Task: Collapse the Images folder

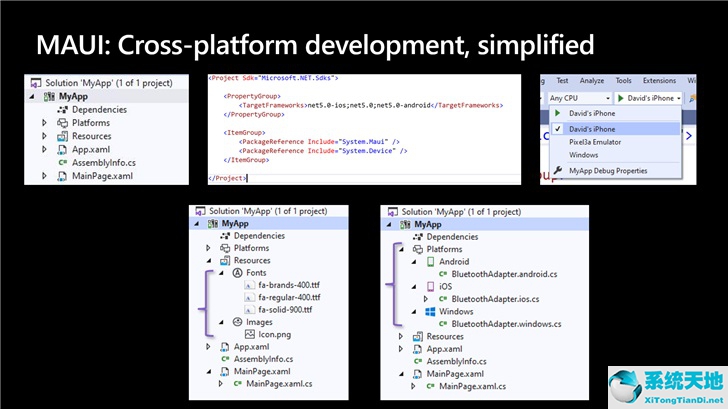Action: [221, 322]
